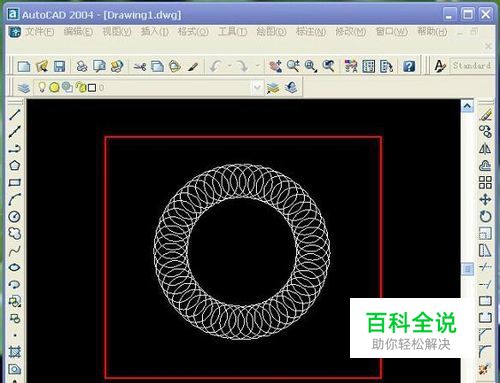Toggle layer 0 lock icon
The image size is (500, 383).
80,87
